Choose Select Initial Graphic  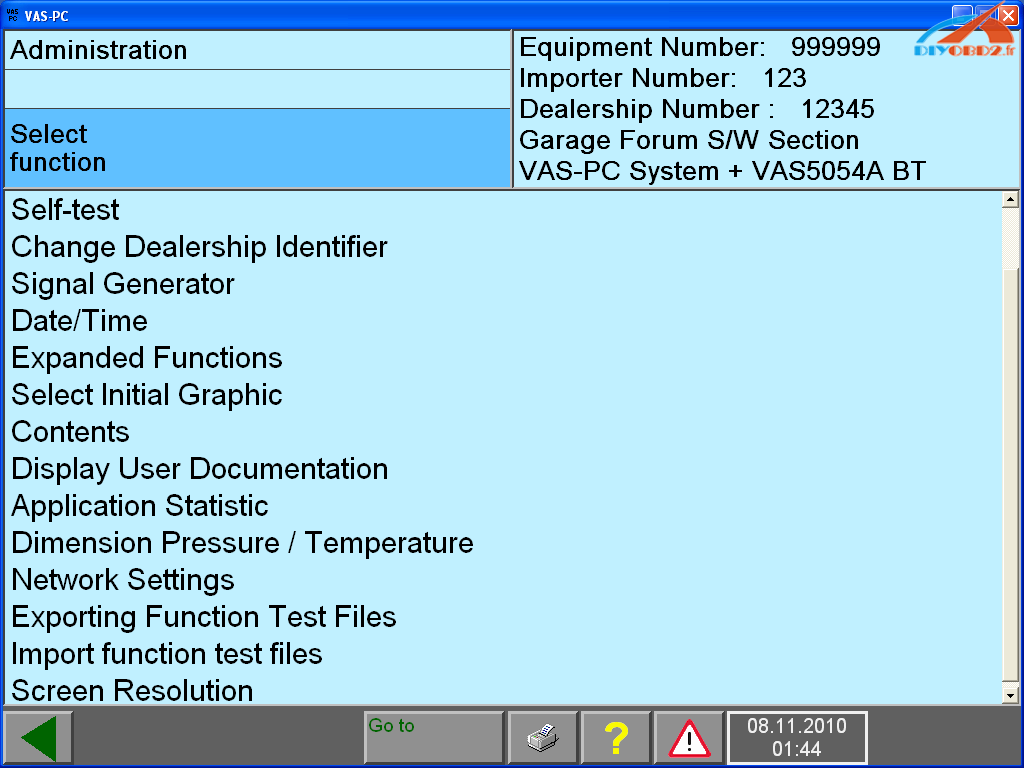pos(147,395)
